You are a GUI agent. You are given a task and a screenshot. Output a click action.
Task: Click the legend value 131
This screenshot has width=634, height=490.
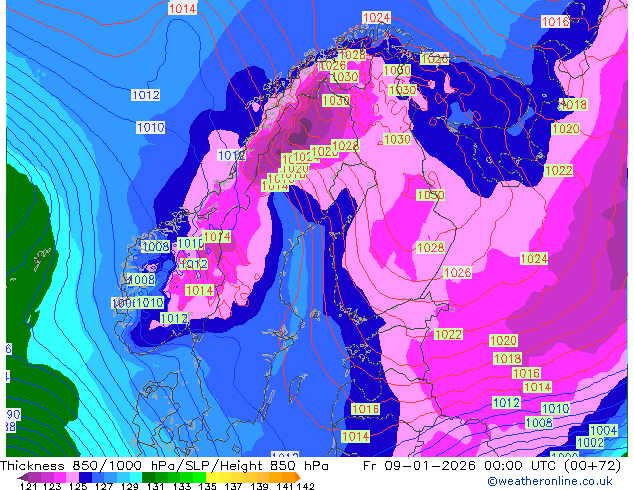[156, 486]
